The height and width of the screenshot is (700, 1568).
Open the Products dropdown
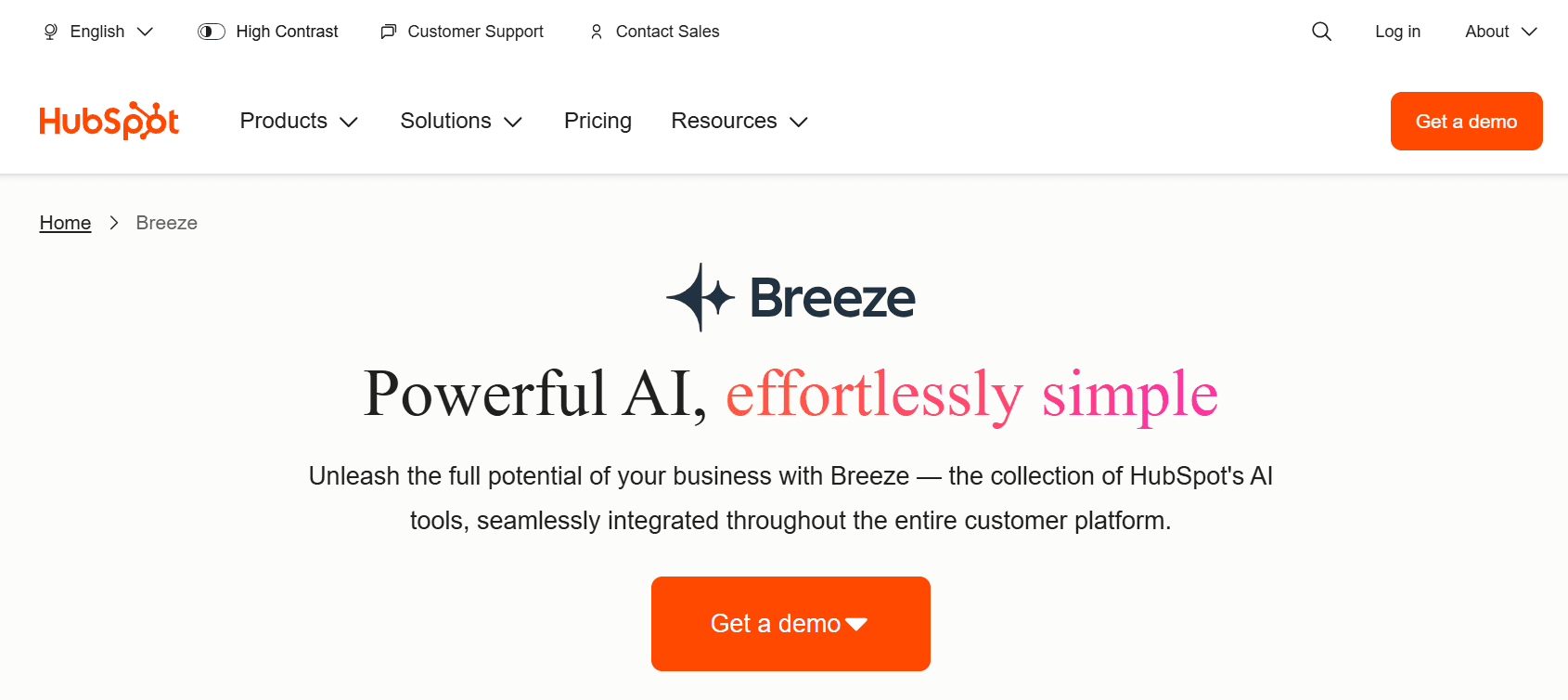298,121
